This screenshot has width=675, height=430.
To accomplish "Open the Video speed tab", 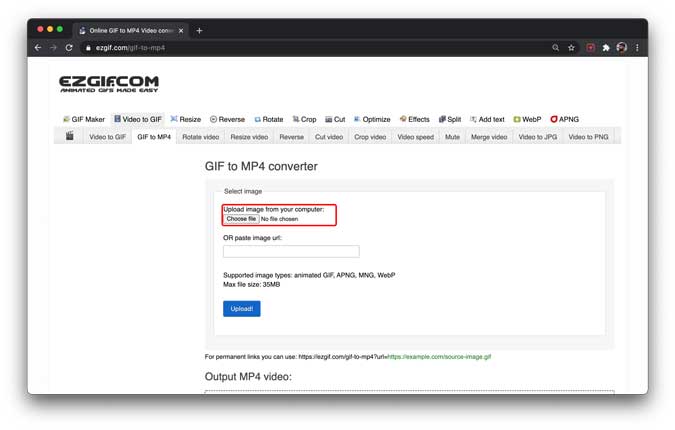I will pyautogui.click(x=415, y=137).
